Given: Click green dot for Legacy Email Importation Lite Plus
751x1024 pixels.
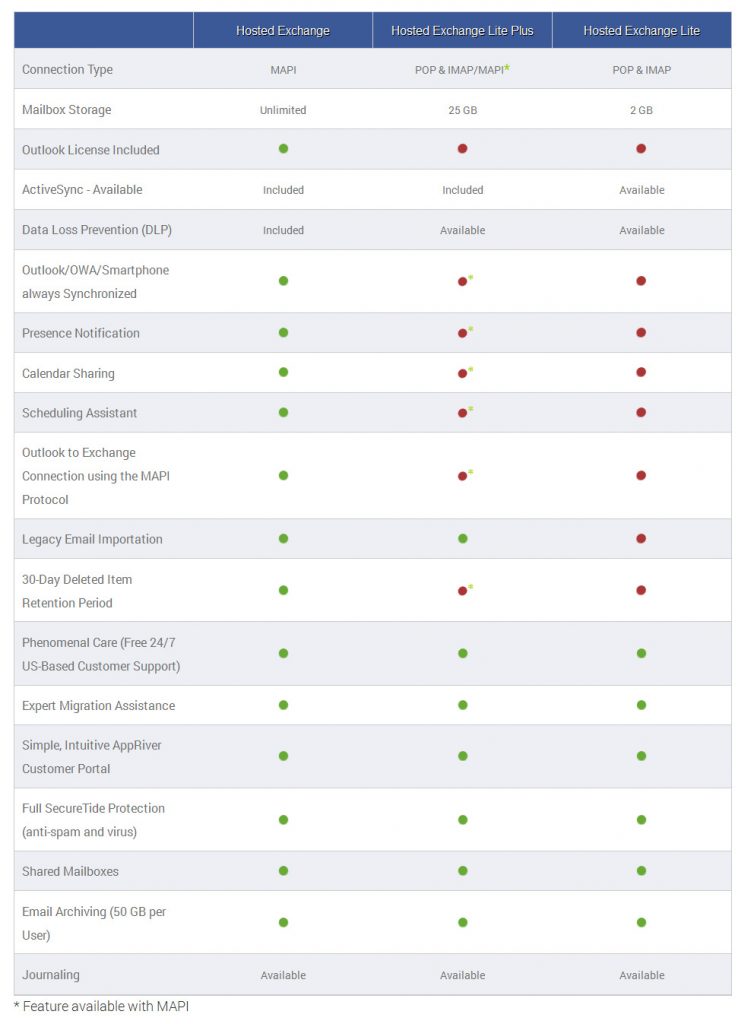Looking at the screenshot, I should (x=462, y=539).
